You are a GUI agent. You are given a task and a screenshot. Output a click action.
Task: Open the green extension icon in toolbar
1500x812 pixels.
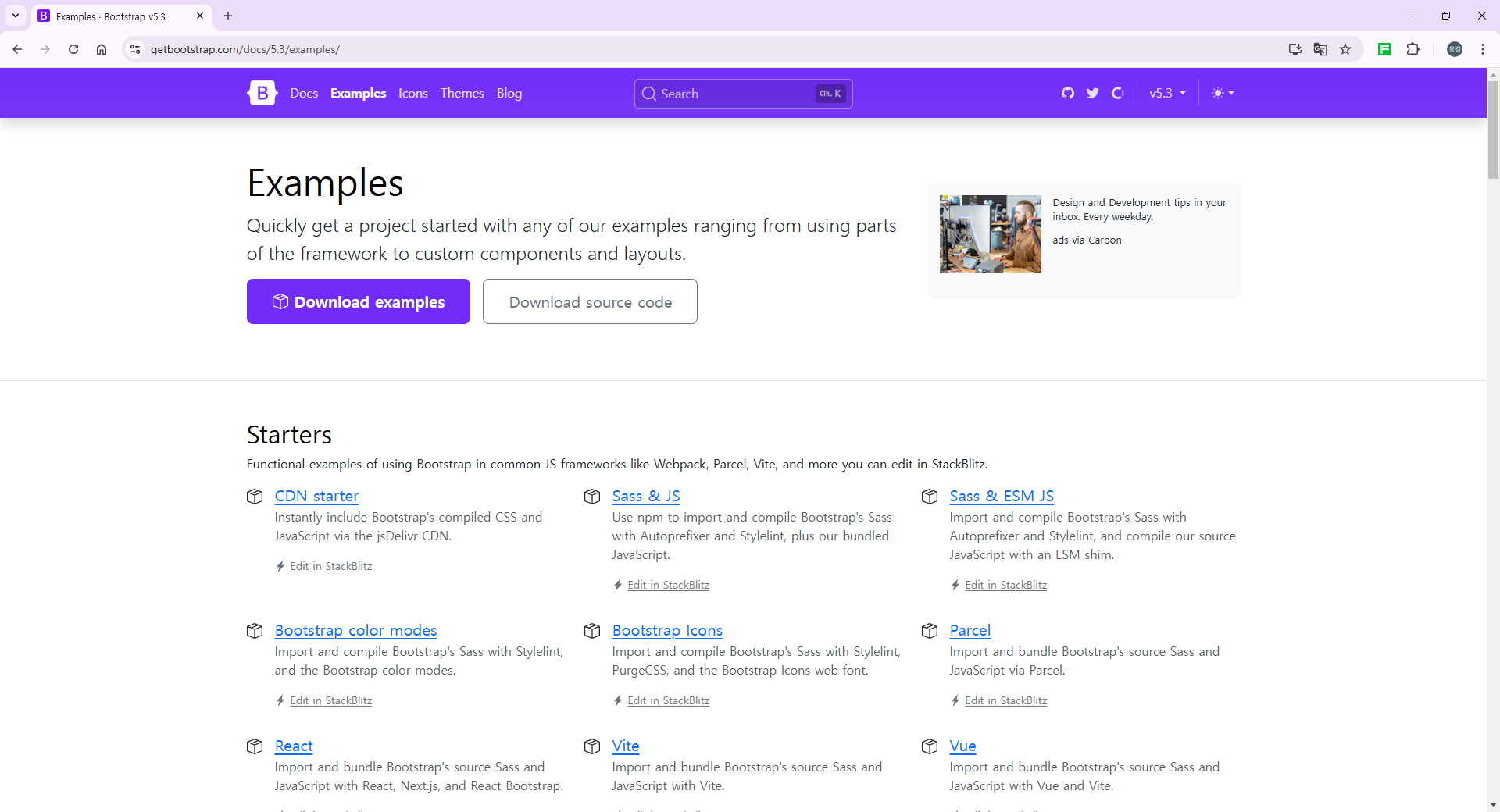tap(1384, 49)
